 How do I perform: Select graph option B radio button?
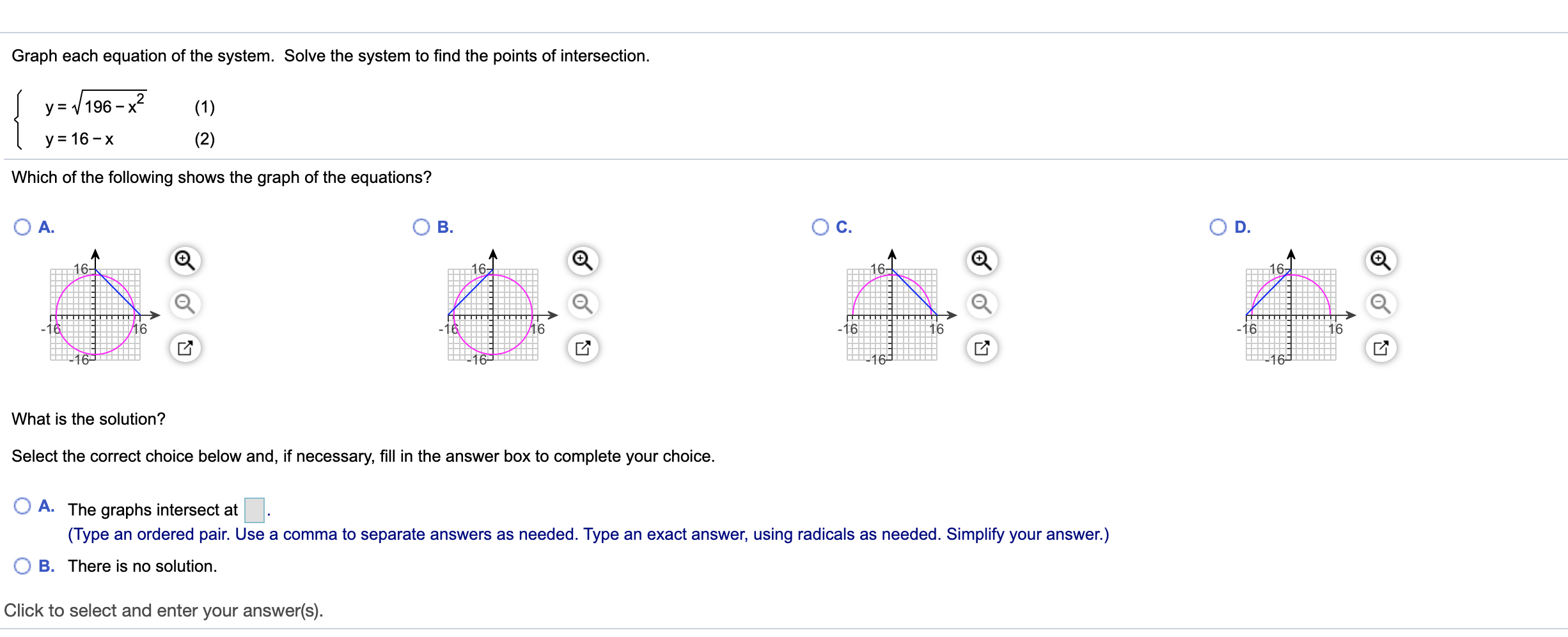421,227
